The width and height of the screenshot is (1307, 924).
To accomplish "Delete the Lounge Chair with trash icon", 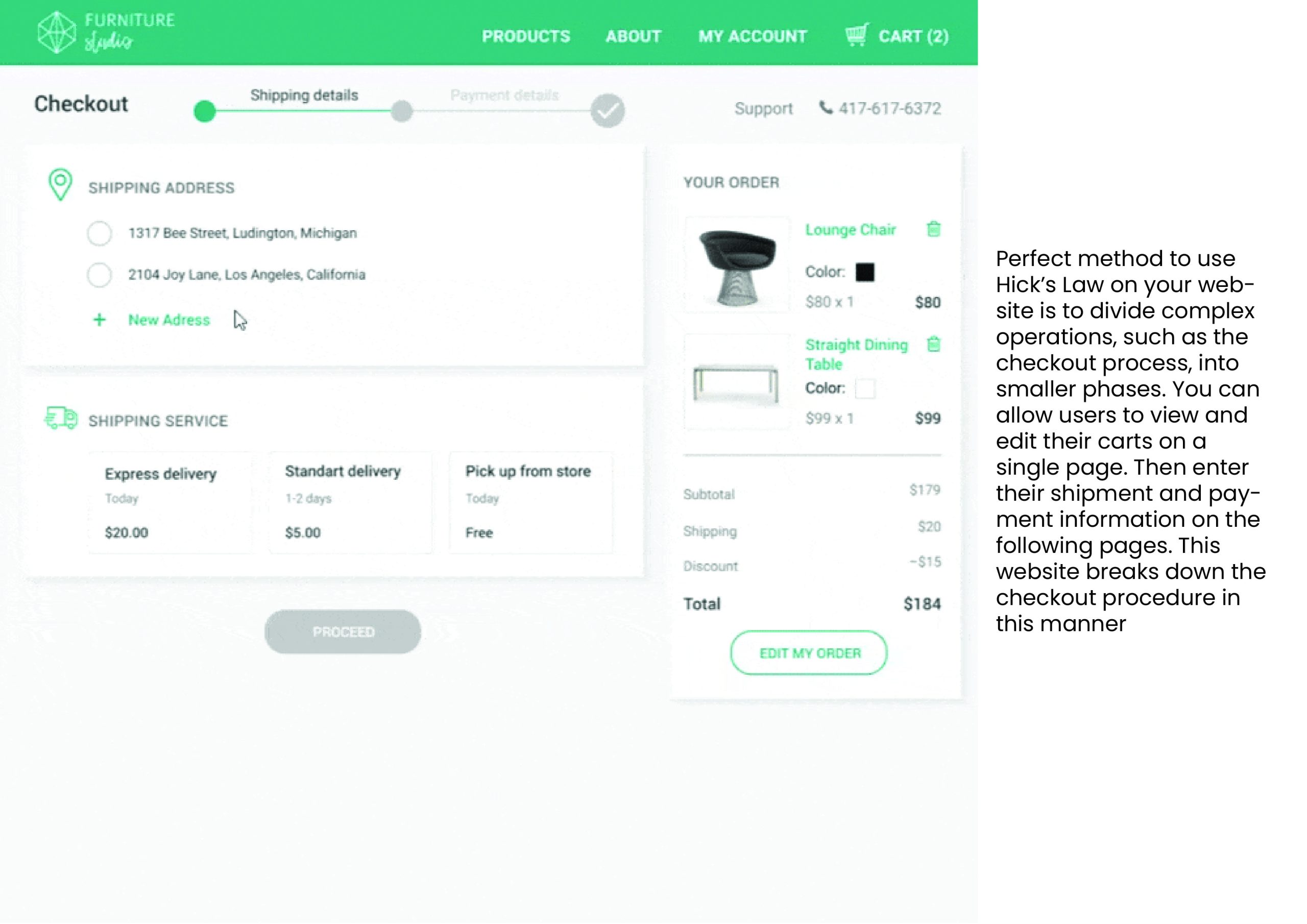I will coord(933,229).
